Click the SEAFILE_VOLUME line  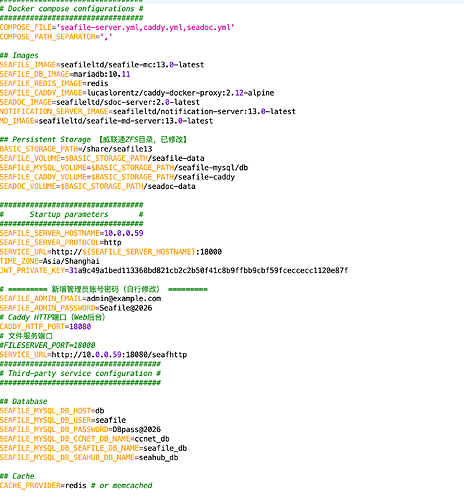(102, 158)
